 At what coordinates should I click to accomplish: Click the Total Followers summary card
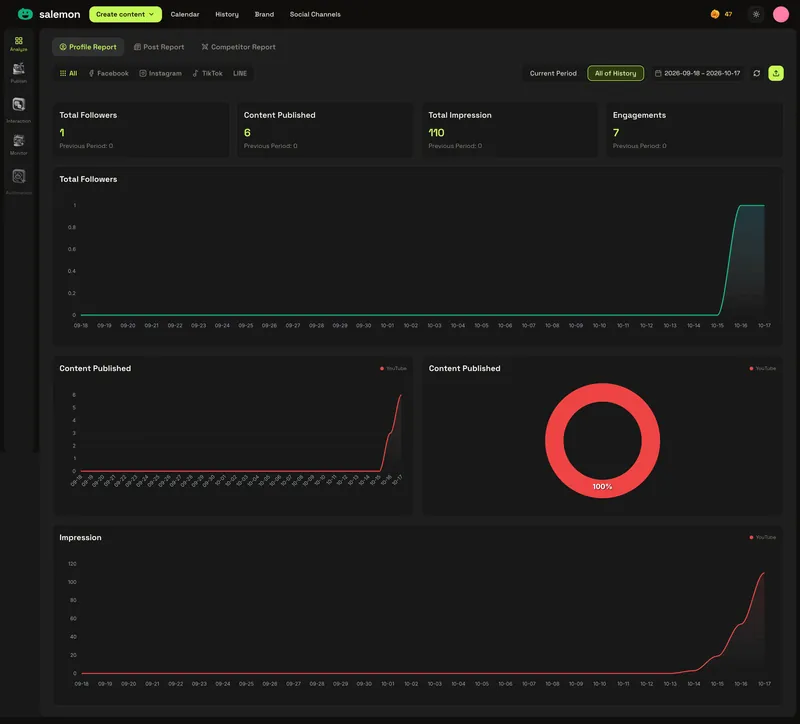141,130
